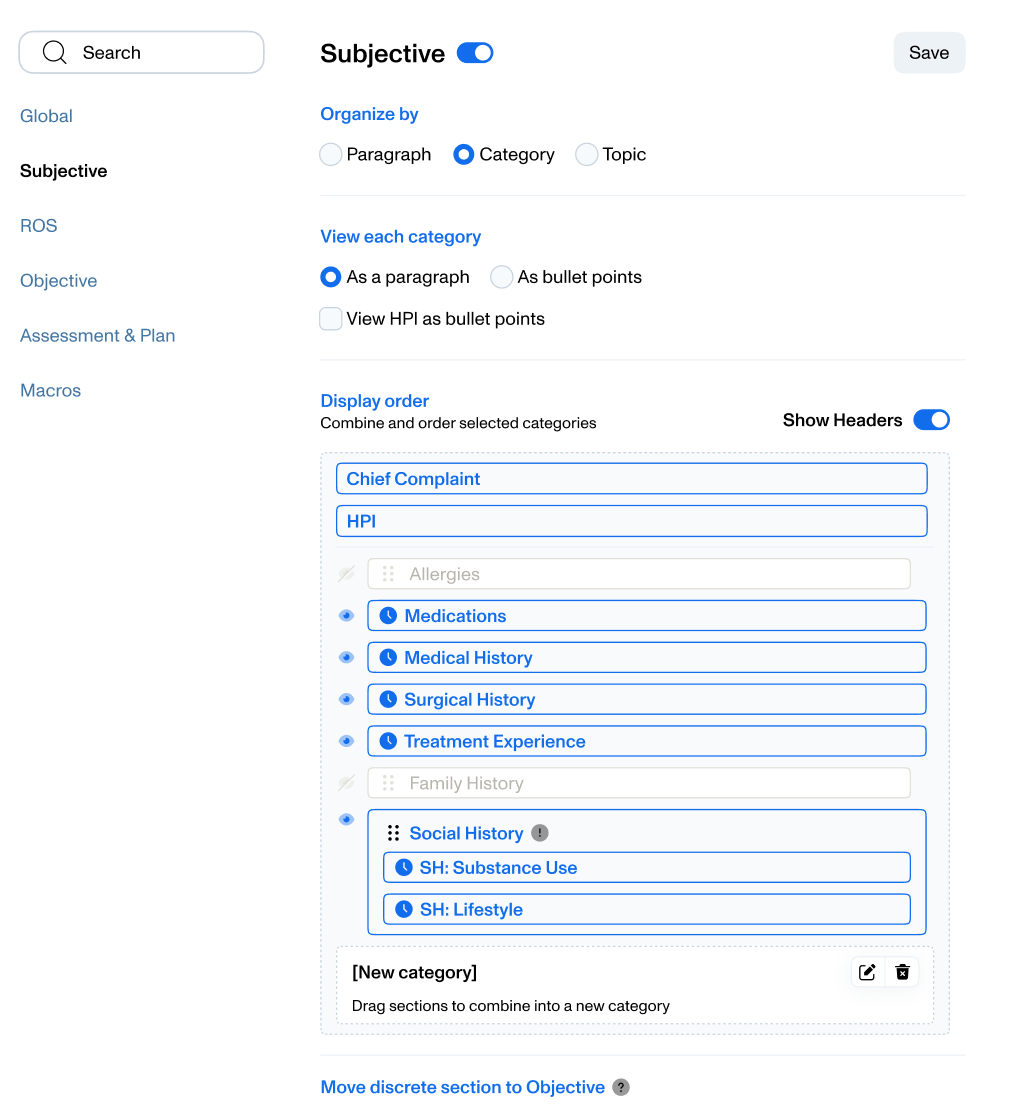This screenshot has height=1109, width=1028.
Task: Go to the ROS section
Action: tap(38, 225)
